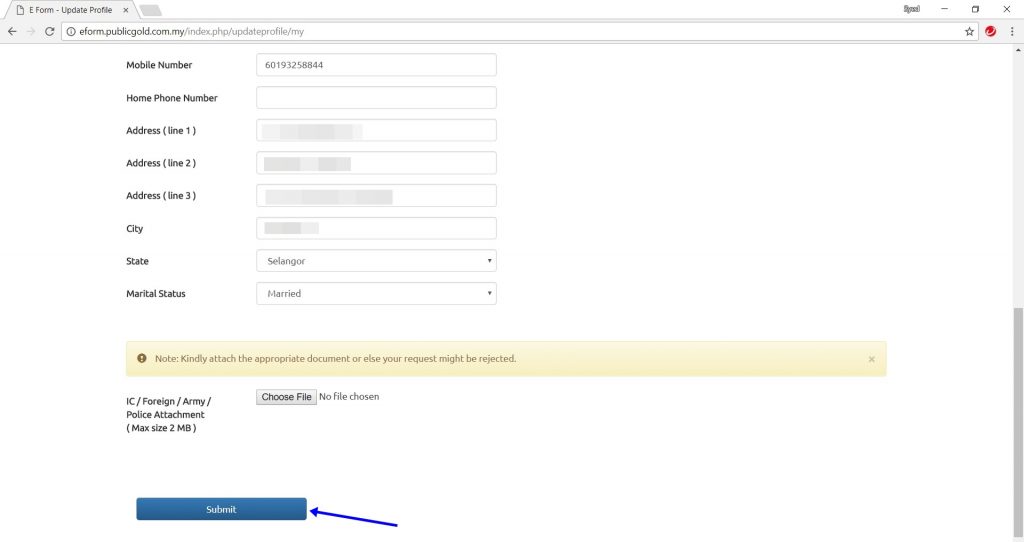Open the State dropdown showing Selangor
1024x542 pixels.
coord(376,261)
